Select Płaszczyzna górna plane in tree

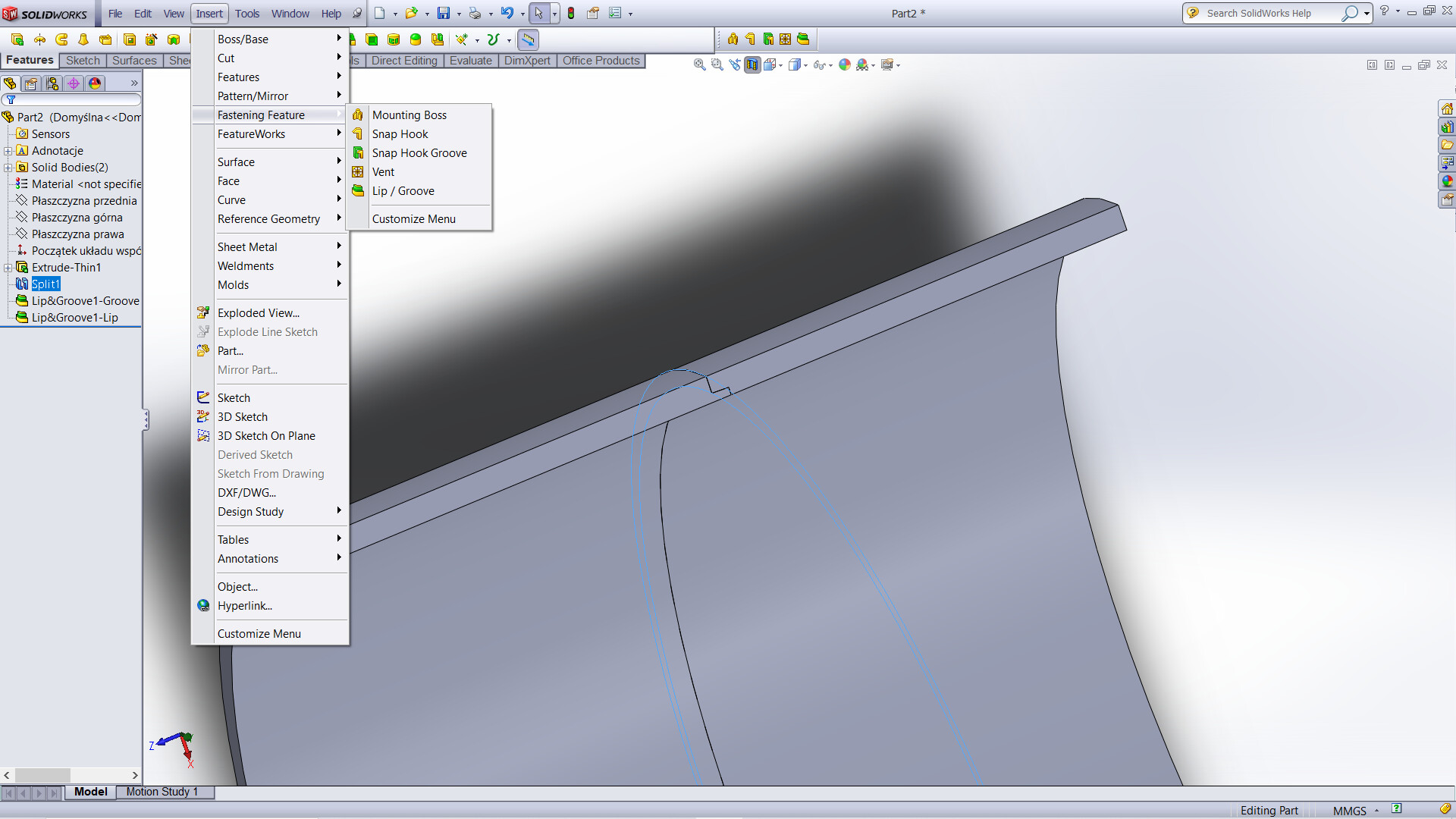point(77,218)
